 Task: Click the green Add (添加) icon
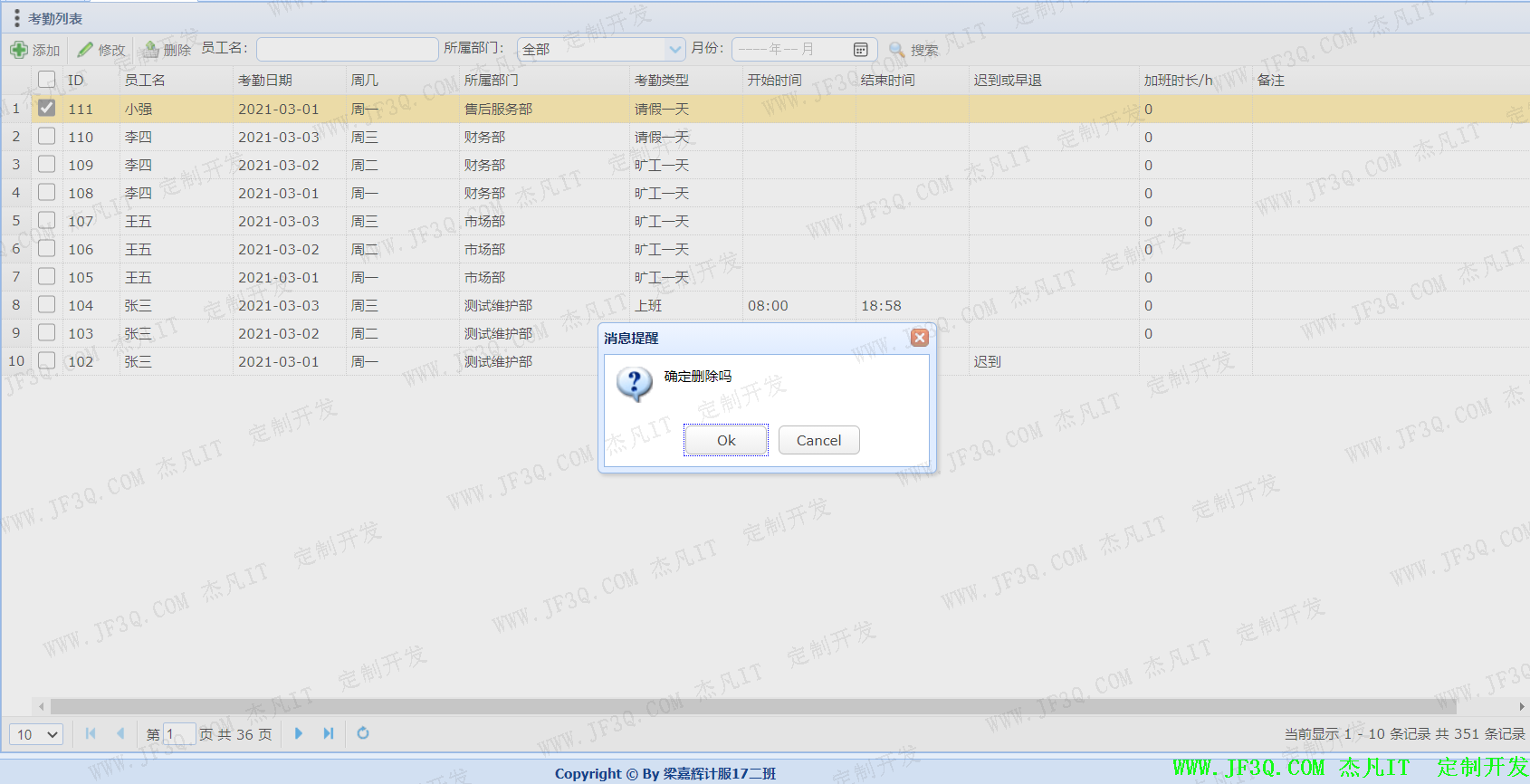(x=19, y=50)
